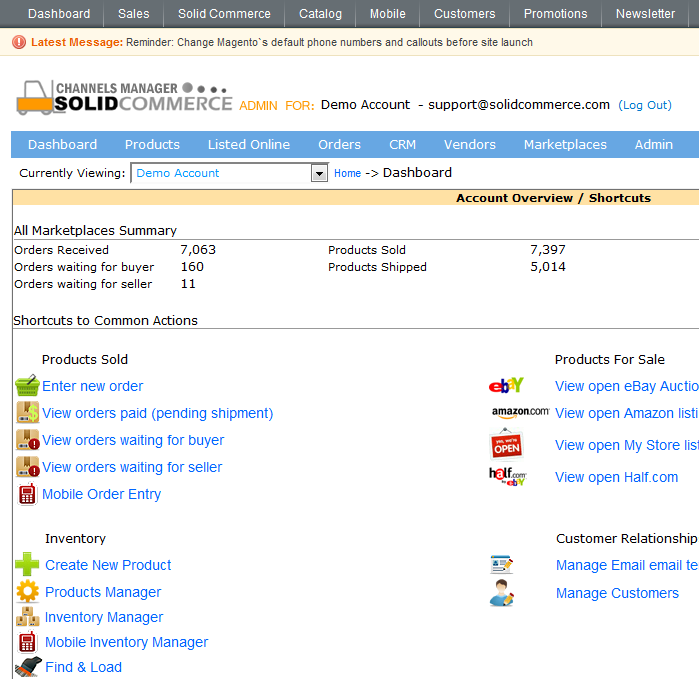Open the Sales menu in top bar
Screen dimensions: 699x679
[x=134, y=14]
